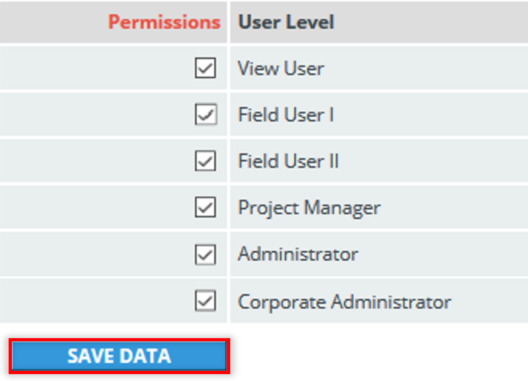Uncheck the View User permission checkbox
Image resolution: width=528 pixels, height=381 pixels.
(205, 68)
